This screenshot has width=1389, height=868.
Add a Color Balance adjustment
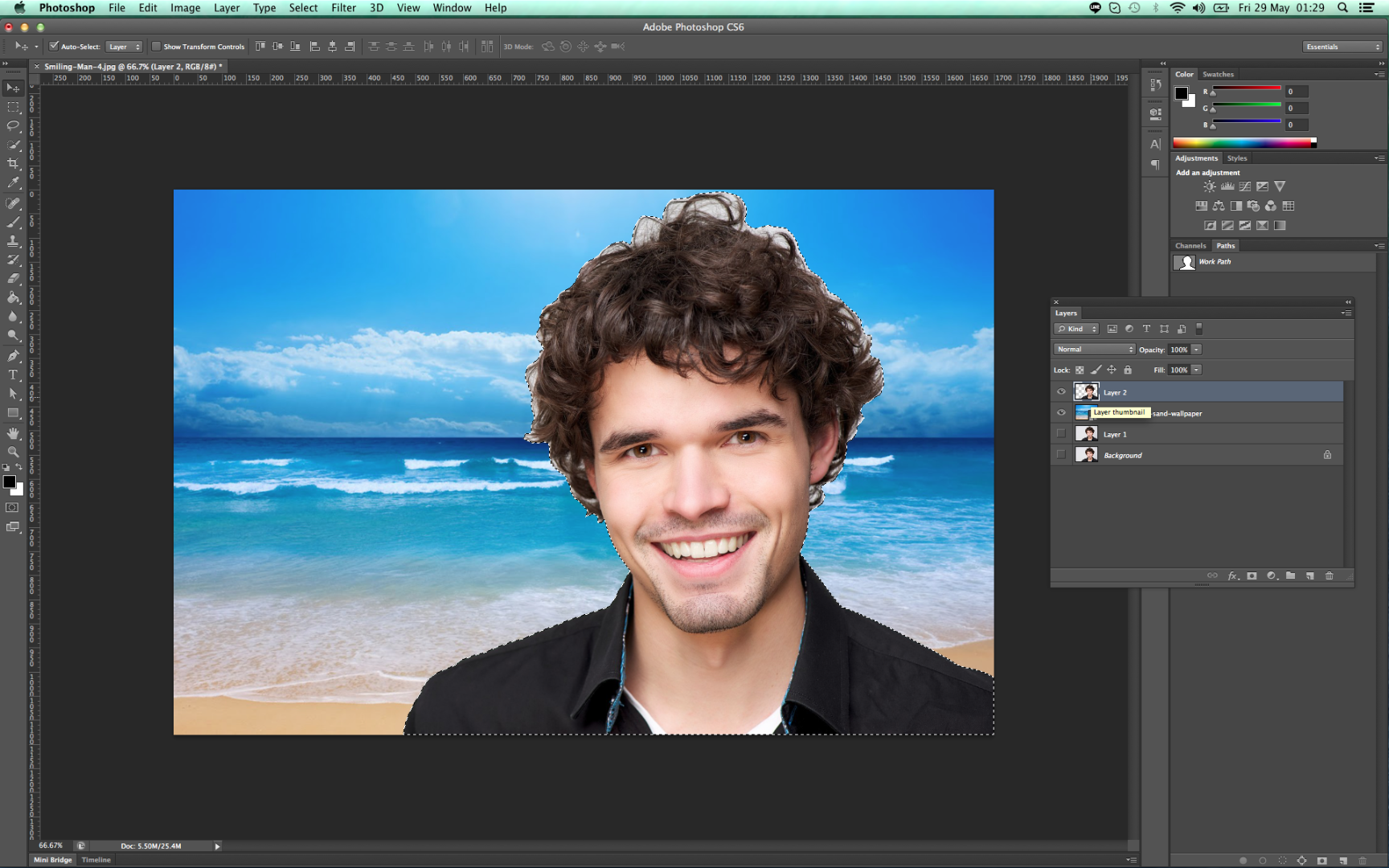(1219, 206)
